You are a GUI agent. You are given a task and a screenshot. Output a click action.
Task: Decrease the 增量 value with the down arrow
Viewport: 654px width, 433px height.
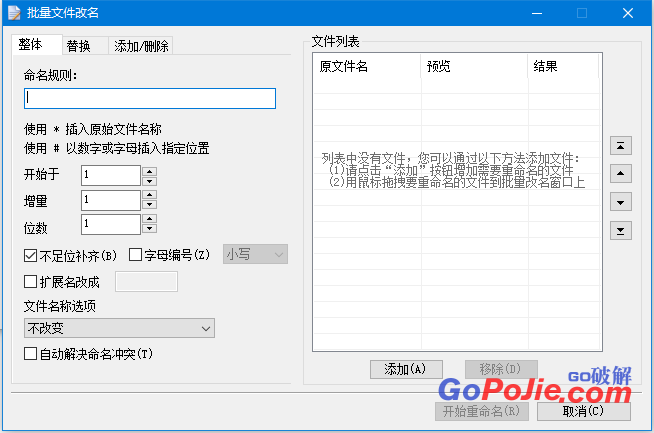(x=150, y=206)
